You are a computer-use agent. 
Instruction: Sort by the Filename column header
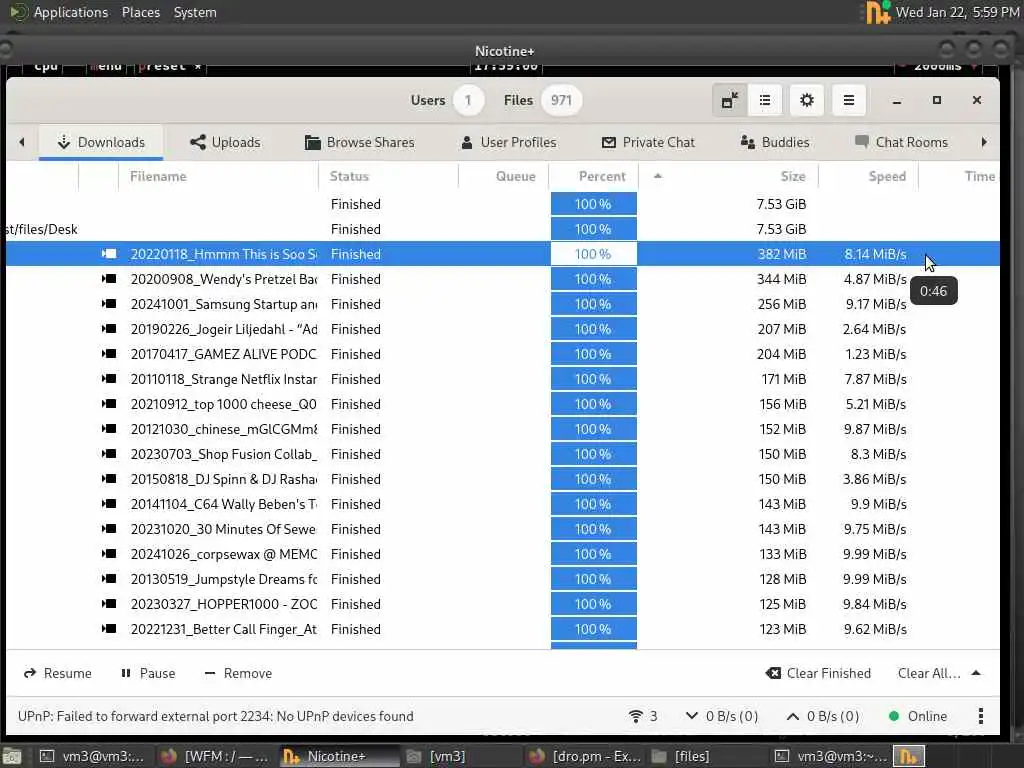218,176
